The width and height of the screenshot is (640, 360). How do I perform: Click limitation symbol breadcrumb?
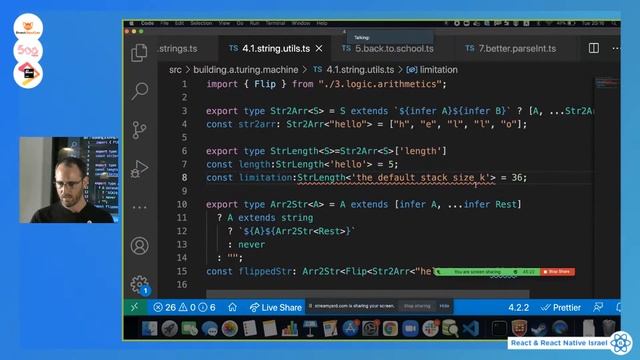pyautogui.click(x=432, y=70)
